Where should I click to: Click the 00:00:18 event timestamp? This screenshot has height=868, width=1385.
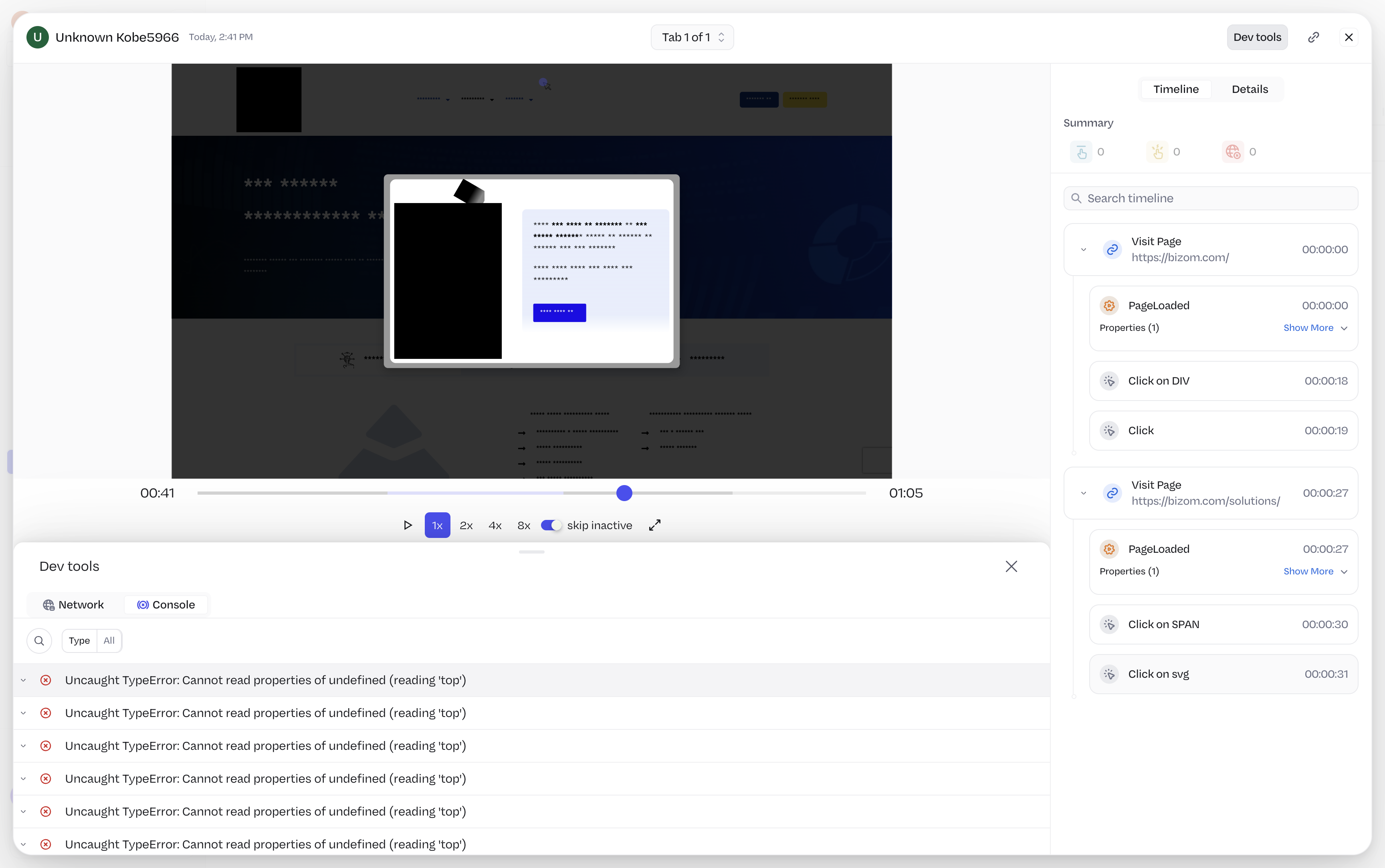(x=1326, y=381)
